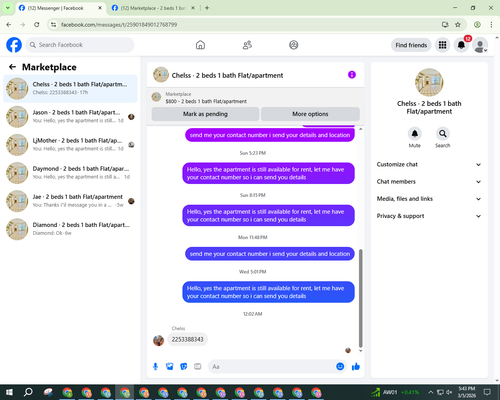Click the Mark as pending button

click(205, 114)
